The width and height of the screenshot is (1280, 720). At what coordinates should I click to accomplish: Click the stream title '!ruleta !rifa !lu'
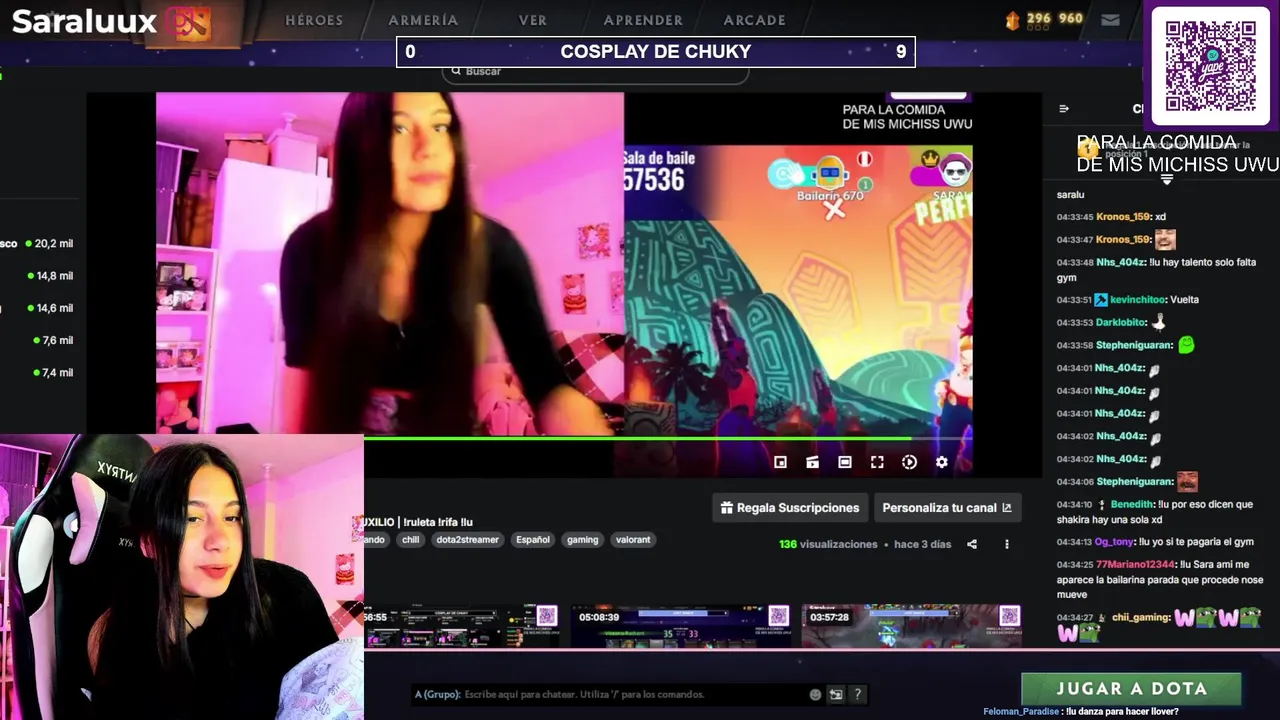(437, 522)
